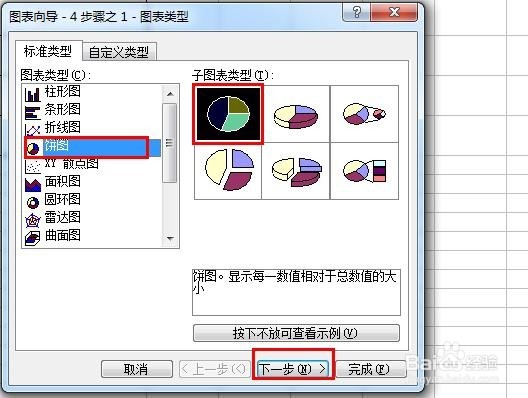Choose the flat pie sub-chart thumbnail

pyautogui.click(x=228, y=114)
